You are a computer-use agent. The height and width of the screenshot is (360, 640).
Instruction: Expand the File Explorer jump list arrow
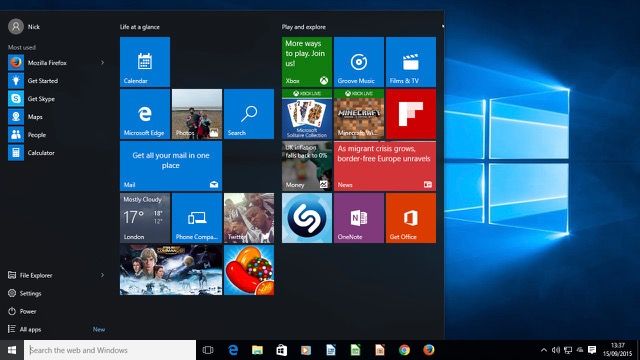pyautogui.click(x=102, y=276)
